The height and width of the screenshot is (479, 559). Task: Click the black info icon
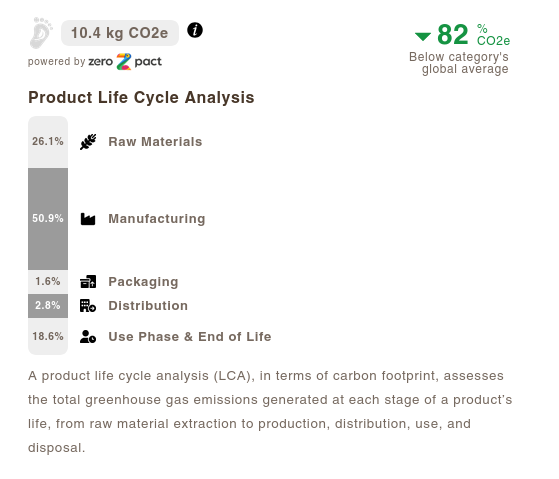click(195, 30)
